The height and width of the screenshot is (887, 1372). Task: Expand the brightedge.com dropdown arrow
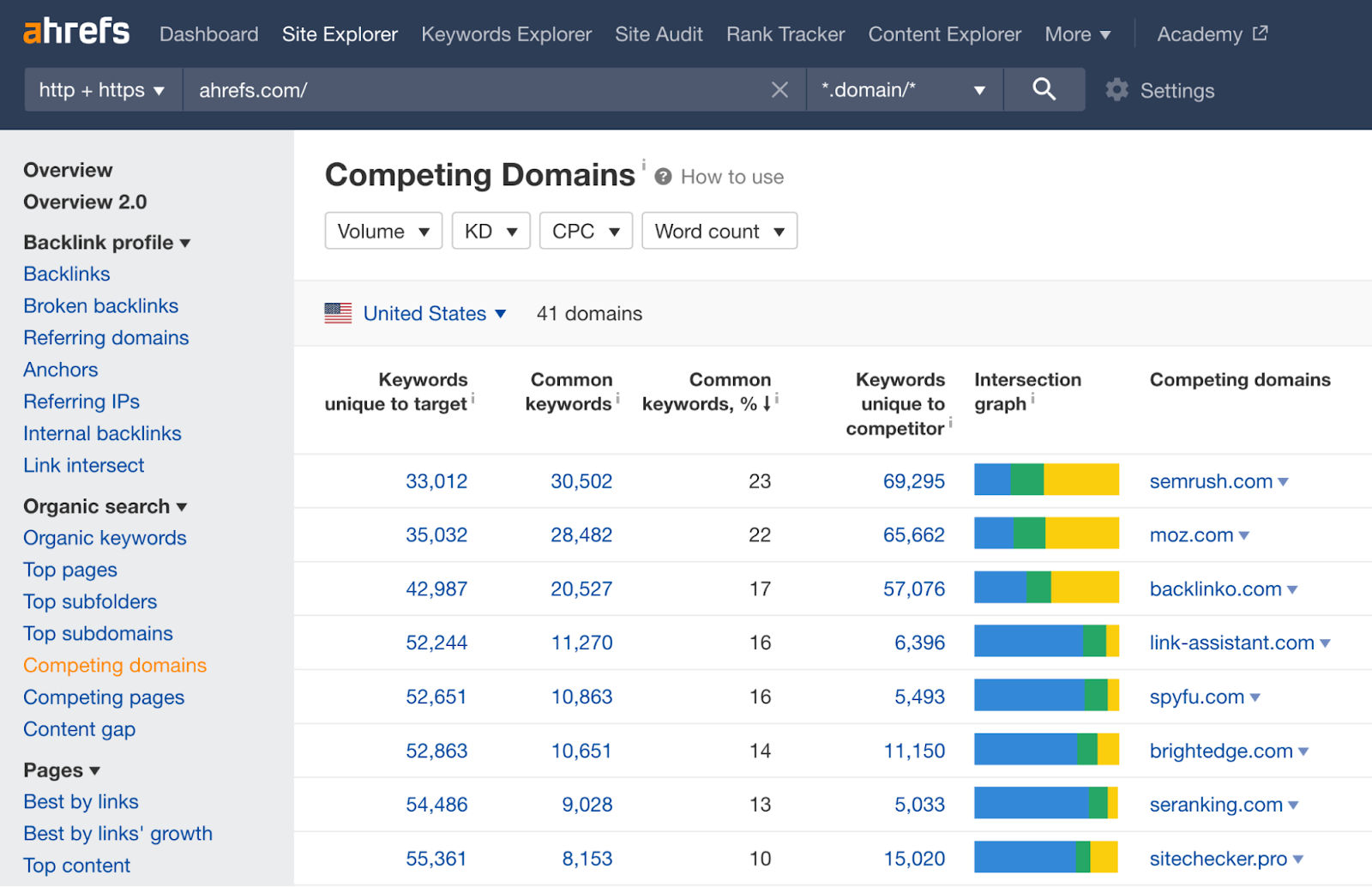coord(1303,751)
